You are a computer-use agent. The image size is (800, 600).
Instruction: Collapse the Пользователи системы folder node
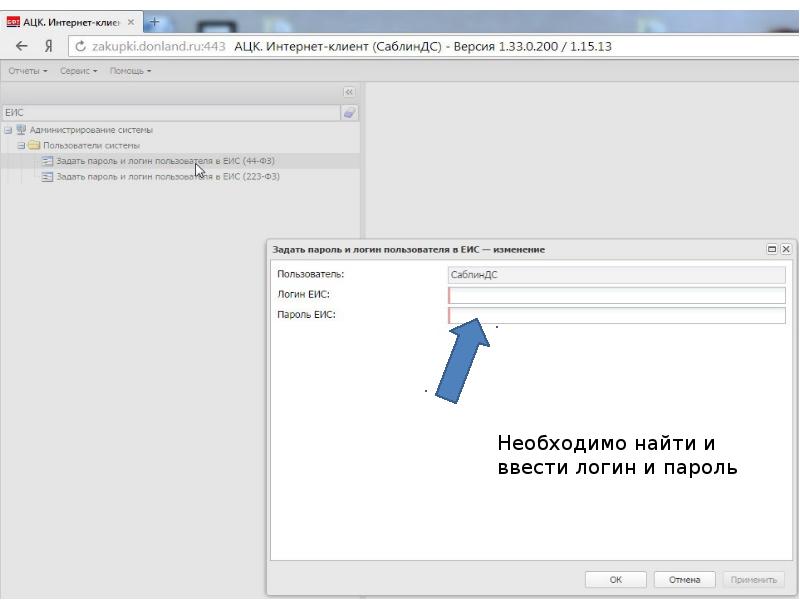(x=21, y=145)
